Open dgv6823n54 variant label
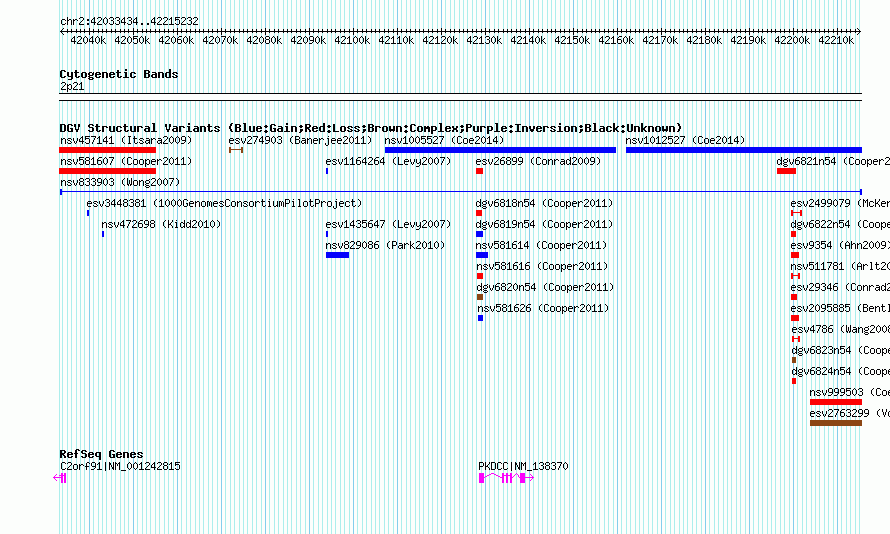Screen dimensions: 890x534 click(841, 350)
